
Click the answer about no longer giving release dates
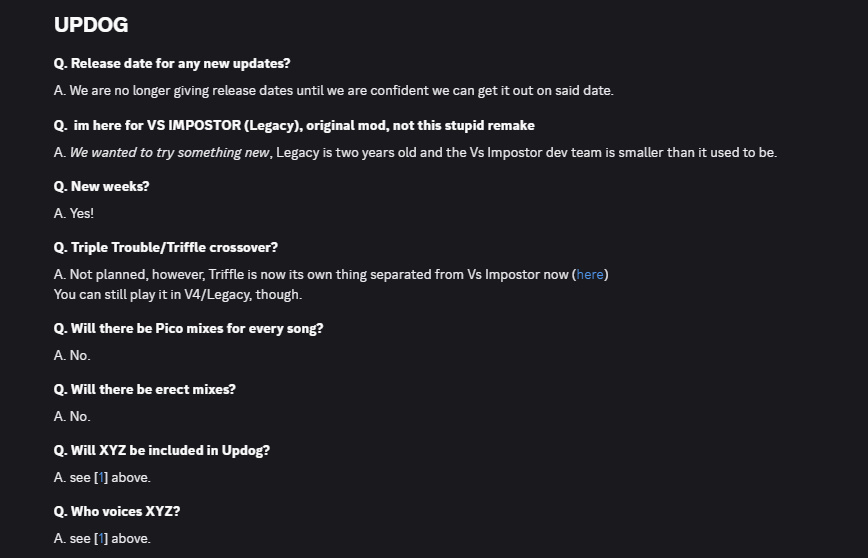click(333, 90)
